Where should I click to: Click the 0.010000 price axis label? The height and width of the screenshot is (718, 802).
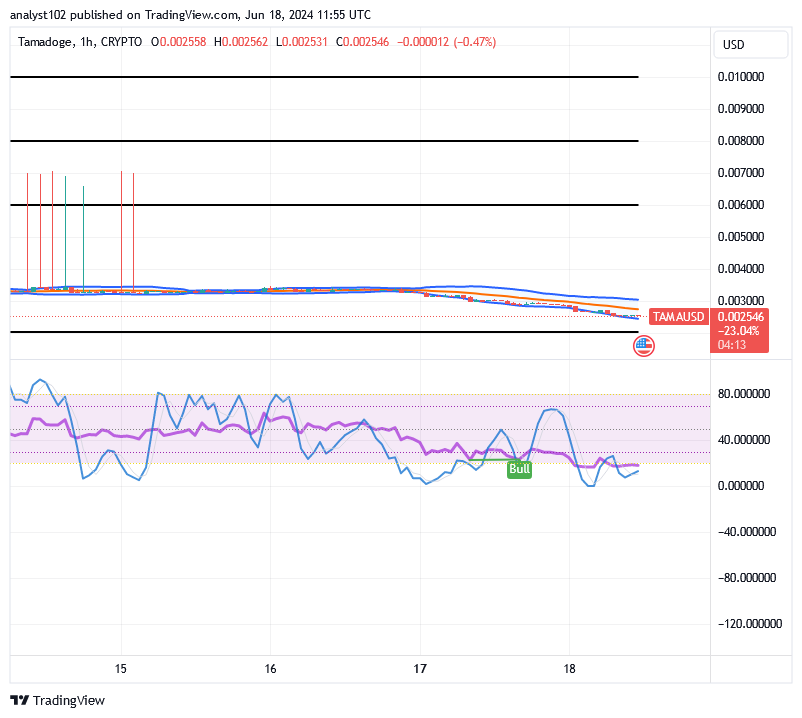[x=741, y=77]
